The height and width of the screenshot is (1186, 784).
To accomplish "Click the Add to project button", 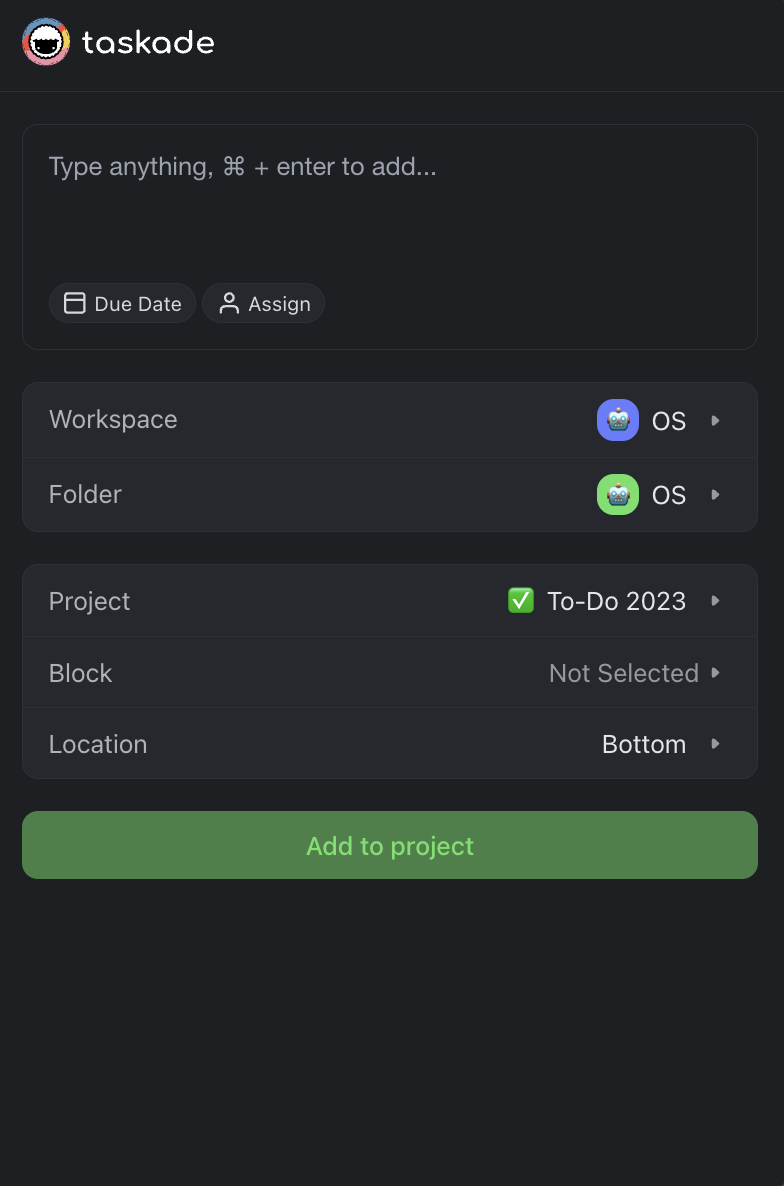I will click(390, 845).
